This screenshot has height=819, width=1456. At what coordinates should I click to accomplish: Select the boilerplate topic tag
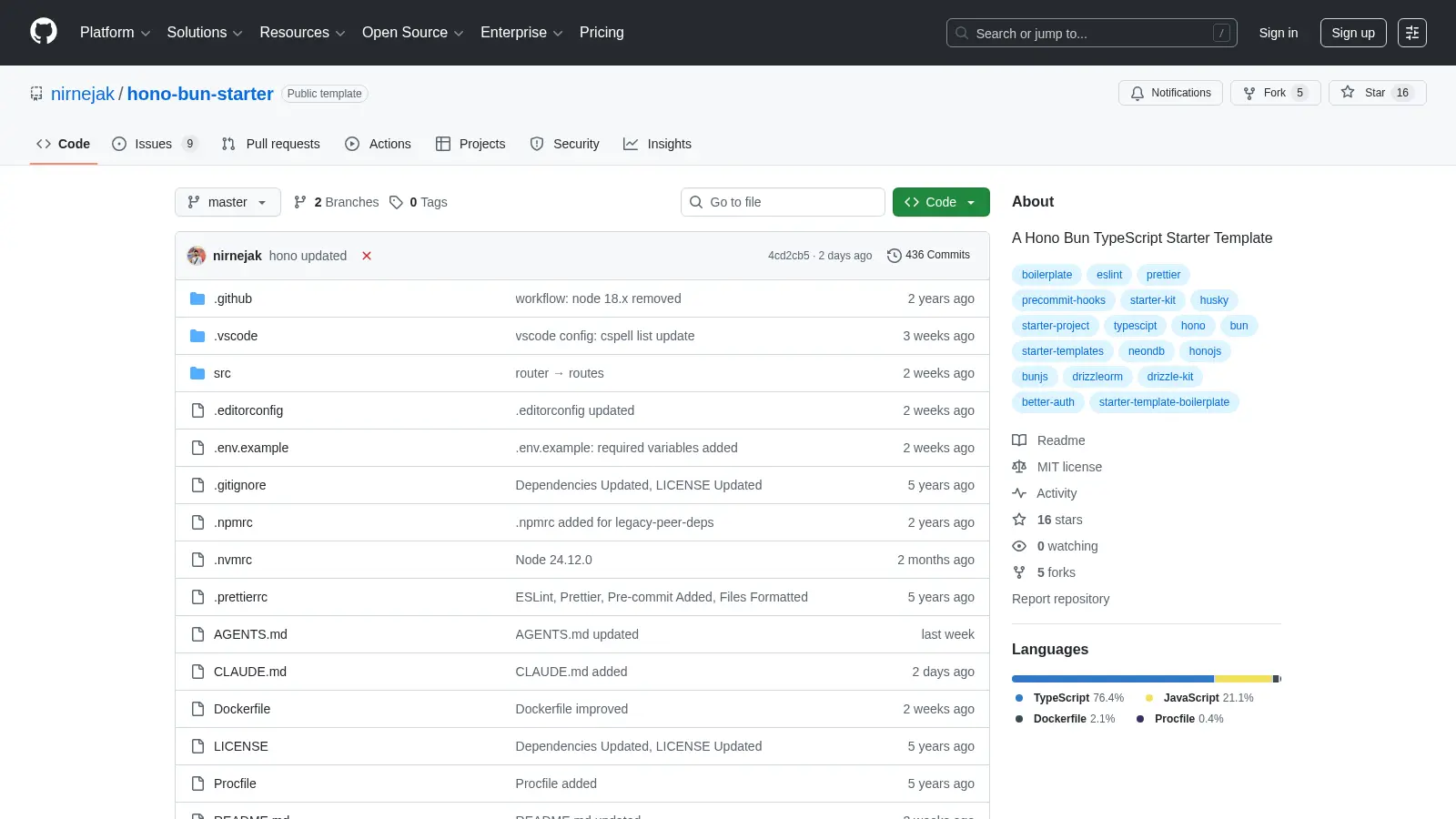pos(1046,275)
